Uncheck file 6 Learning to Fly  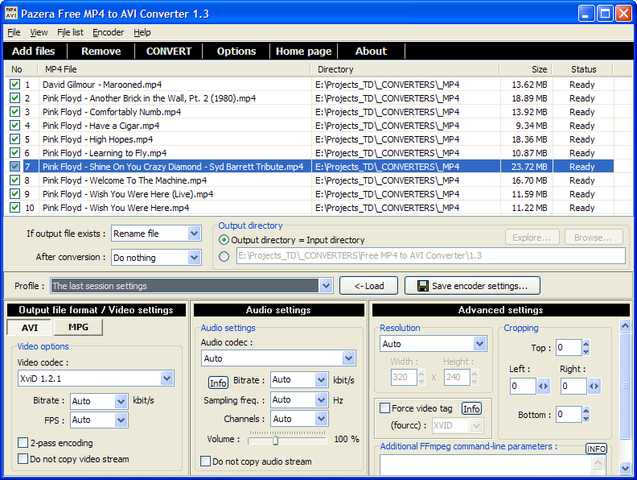[x=15, y=153]
